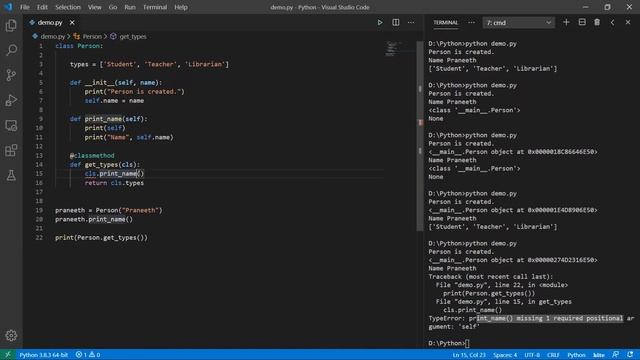Viewport: 640px width, 360px height.
Task: Select language mode Python in status bar
Action: click(x=576, y=355)
